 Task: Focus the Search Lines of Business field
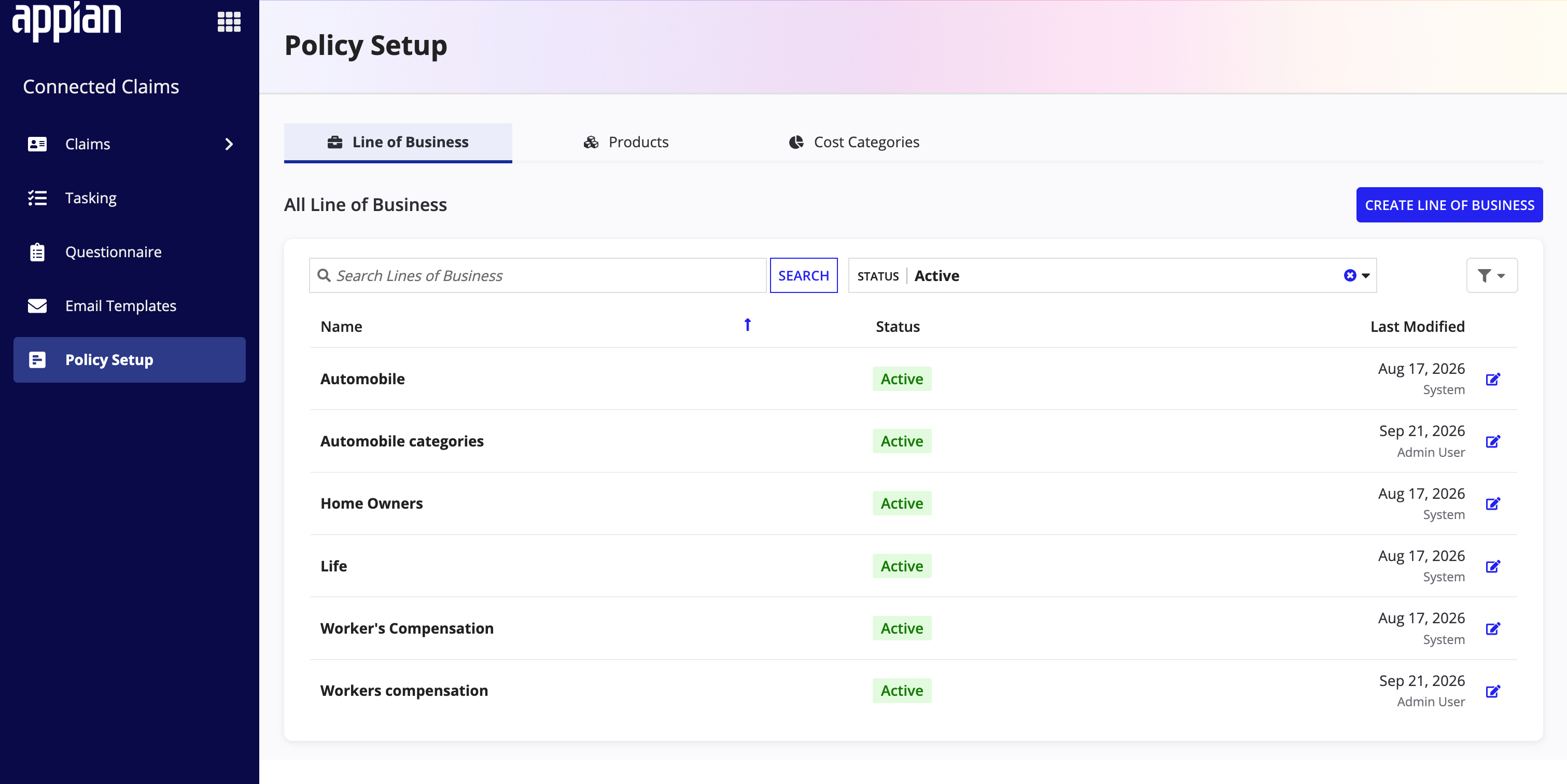(x=538, y=275)
